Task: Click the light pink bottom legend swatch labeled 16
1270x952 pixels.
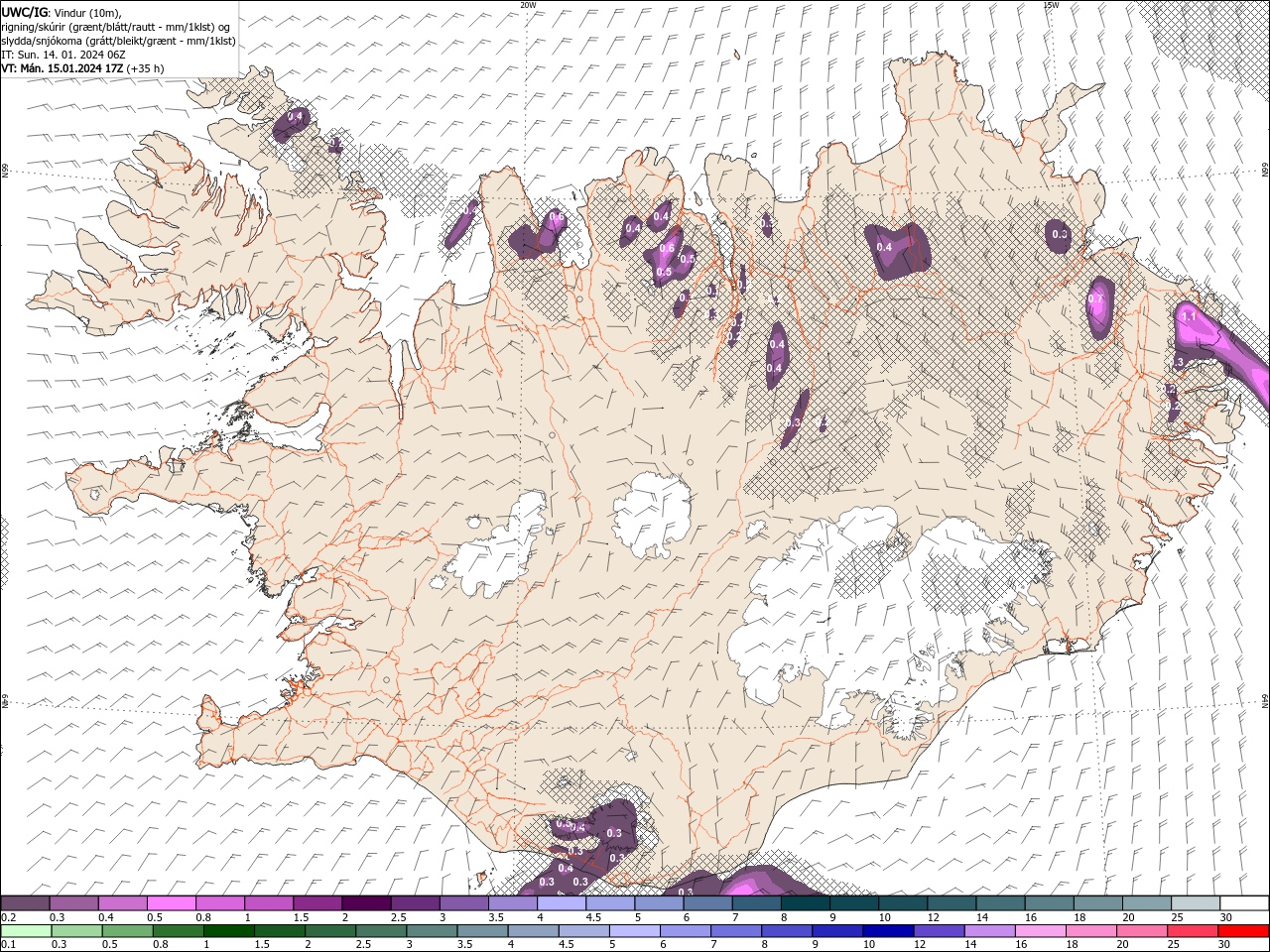Action: [x=1041, y=931]
